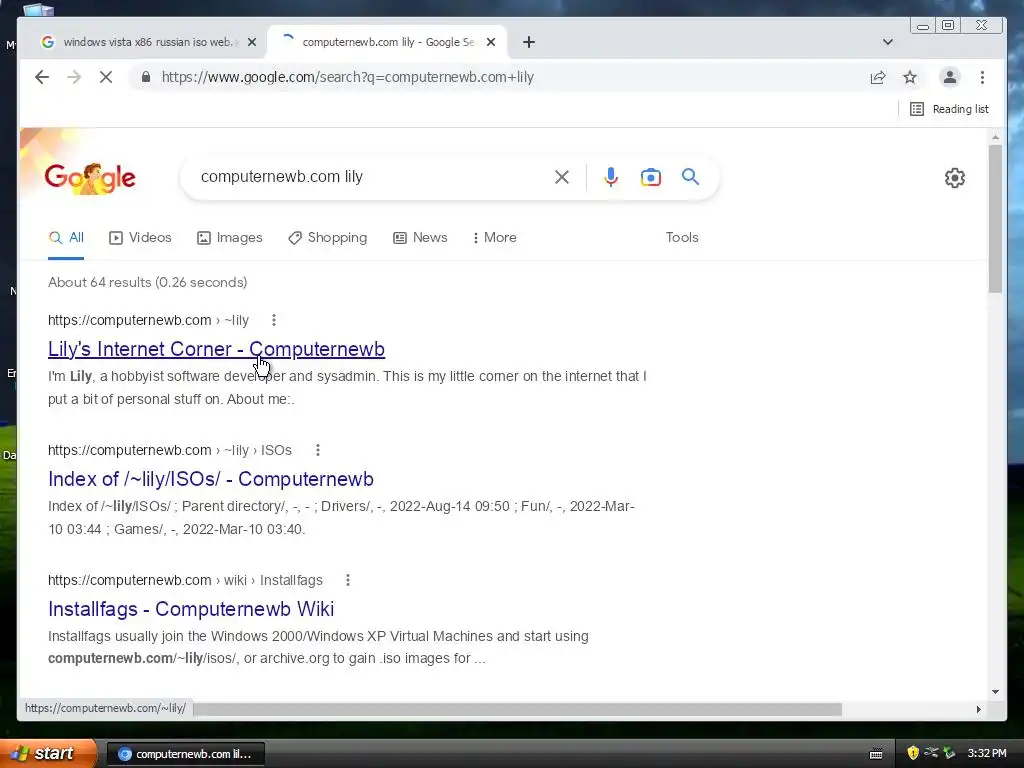Viewport: 1024px width, 768px height.
Task: Go back to the previous page
Action: [42, 77]
